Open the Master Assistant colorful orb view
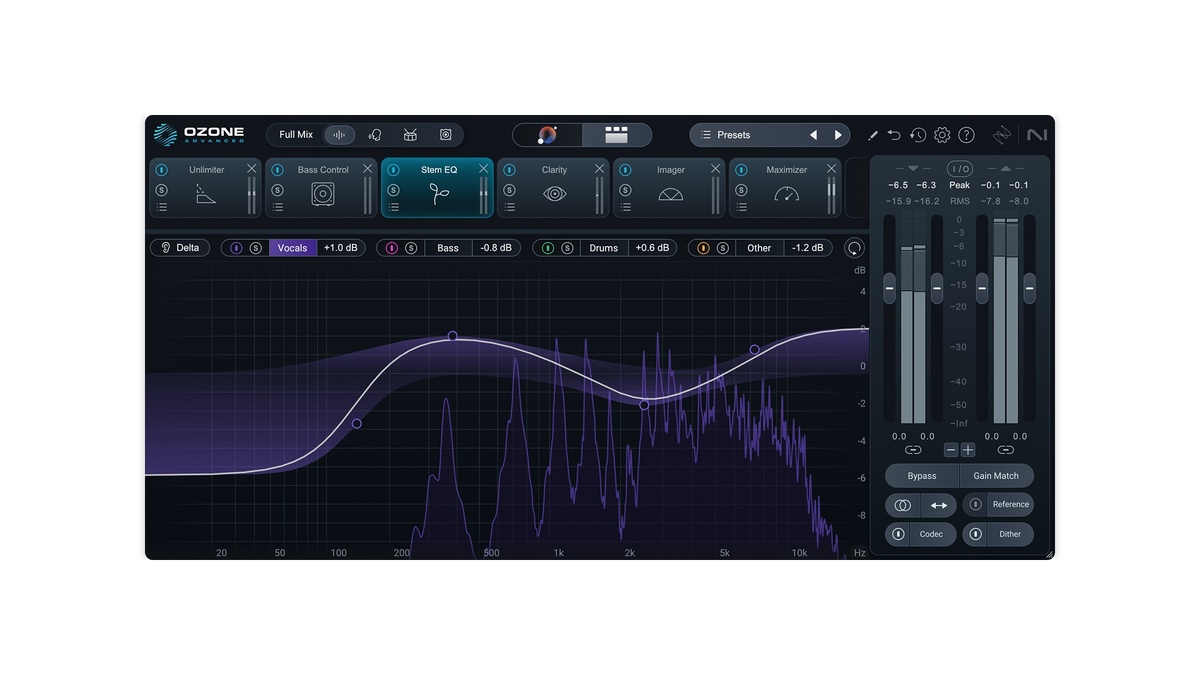 [548, 135]
